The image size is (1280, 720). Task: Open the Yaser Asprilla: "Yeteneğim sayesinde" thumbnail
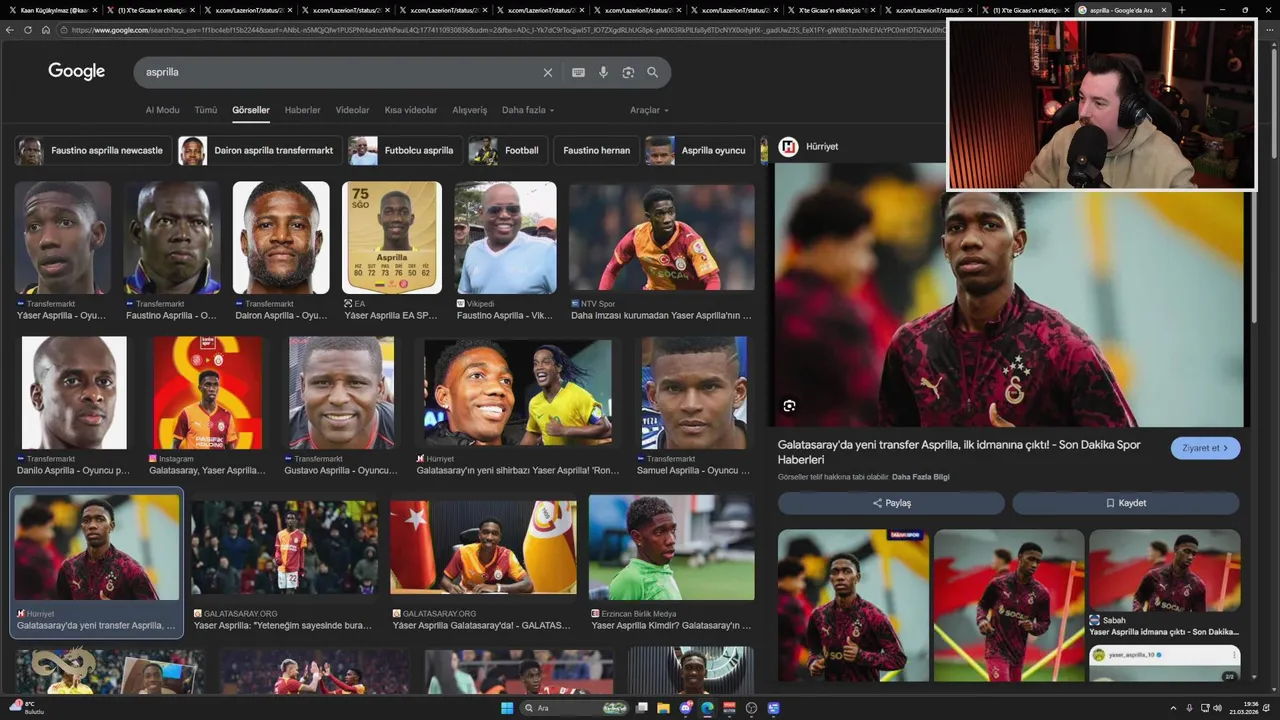tap(284, 548)
